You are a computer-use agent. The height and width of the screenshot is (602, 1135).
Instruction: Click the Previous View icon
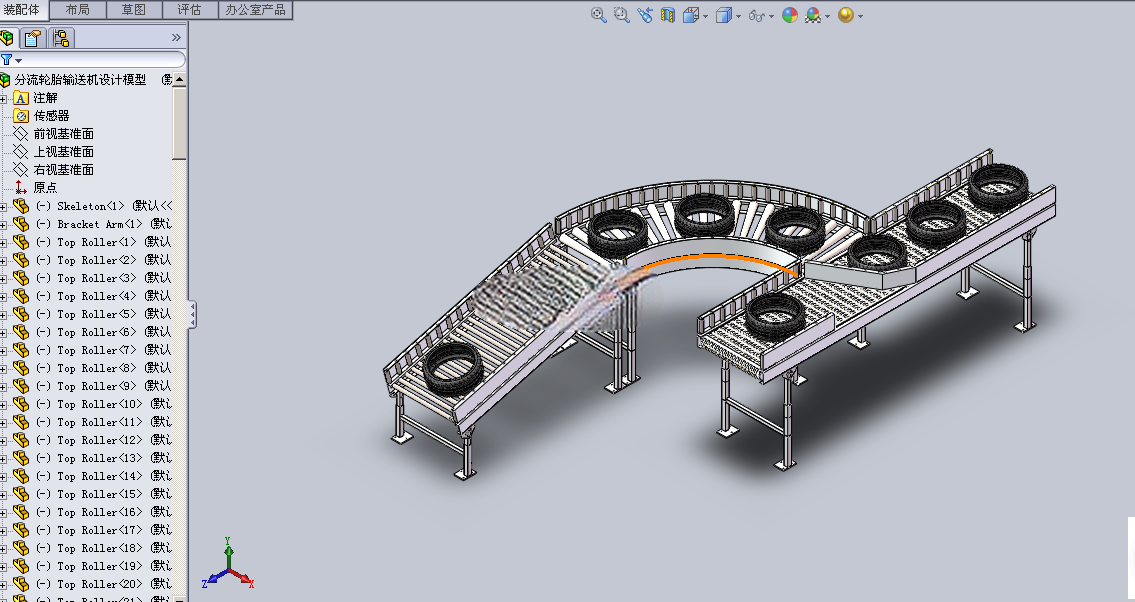644,15
